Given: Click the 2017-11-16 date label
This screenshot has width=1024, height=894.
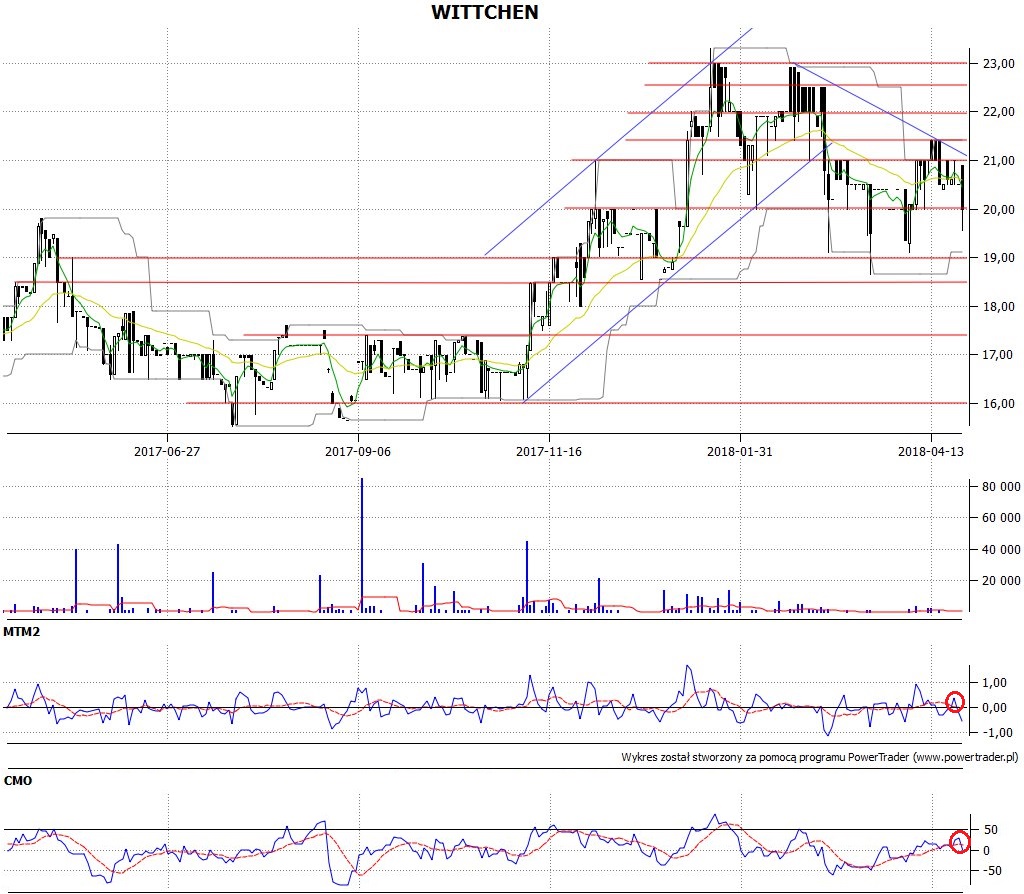Looking at the screenshot, I should click(x=549, y=451).
